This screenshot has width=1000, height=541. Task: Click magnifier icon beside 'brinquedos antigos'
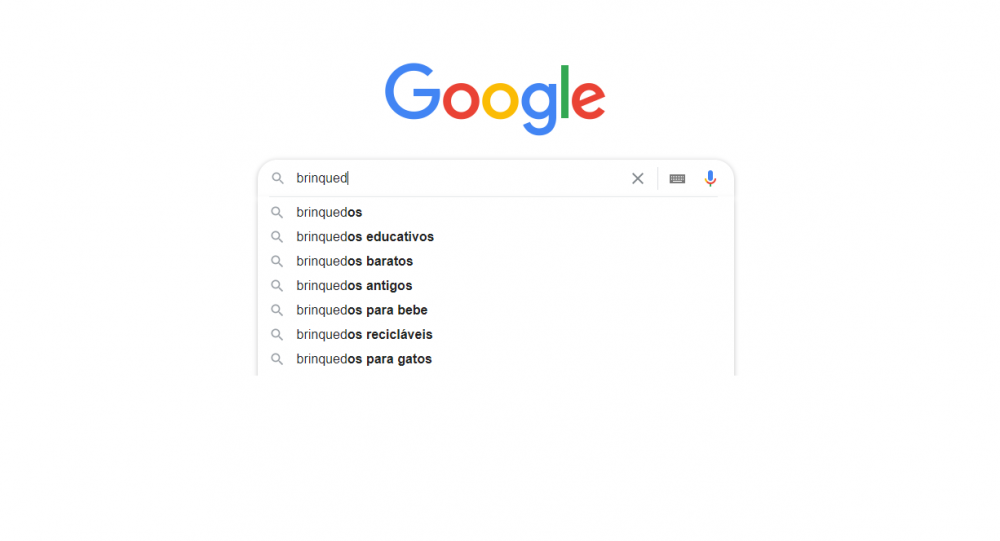[277, 286]
